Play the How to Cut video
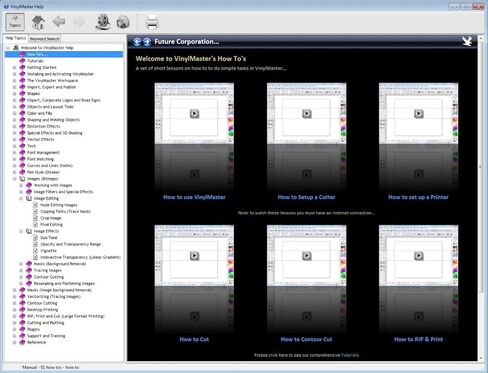This screenshot has width=488, height=373. (x=194, y=256)
